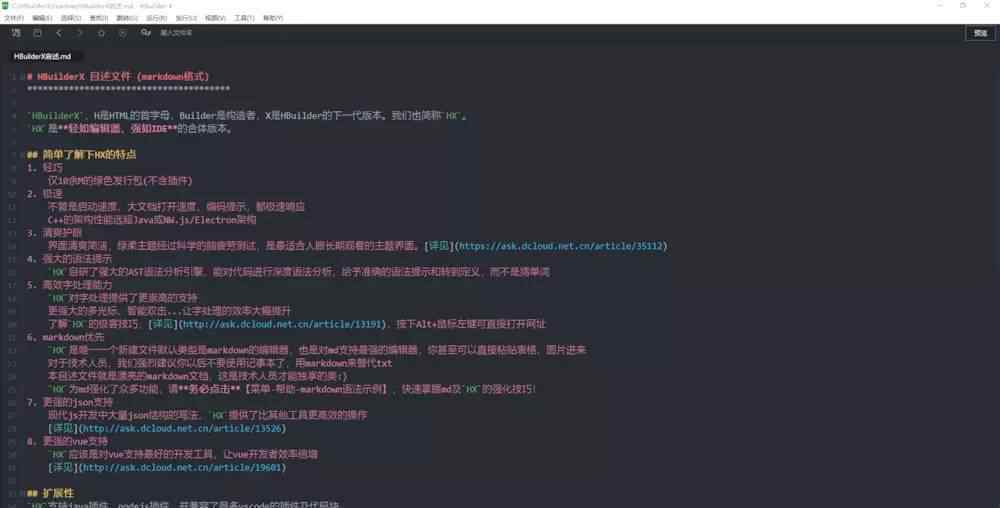Viewport: 1000px width, 508px height.
Task: Open the 文件(F) menu
Action: (13, 18)
